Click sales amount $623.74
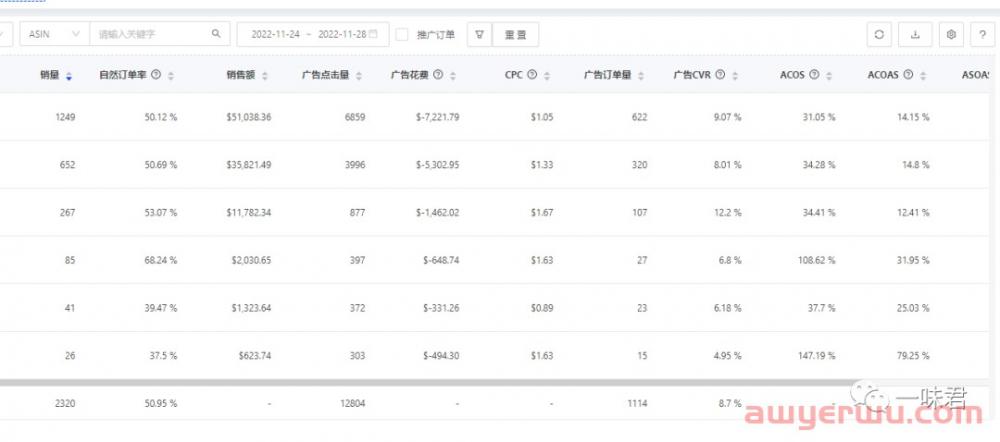The height and width of the screenshot is (442, 1000). click(254, 356)
